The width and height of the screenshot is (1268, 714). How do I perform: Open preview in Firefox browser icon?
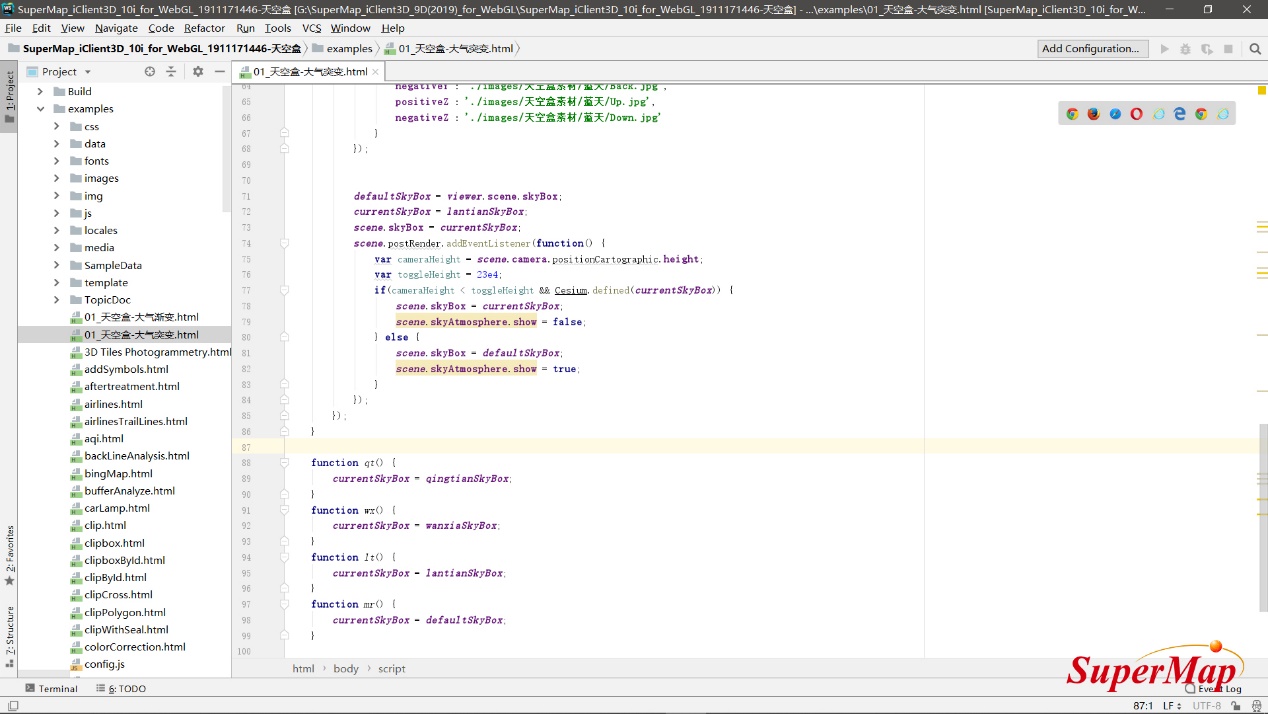click(x=1093, y=114)
